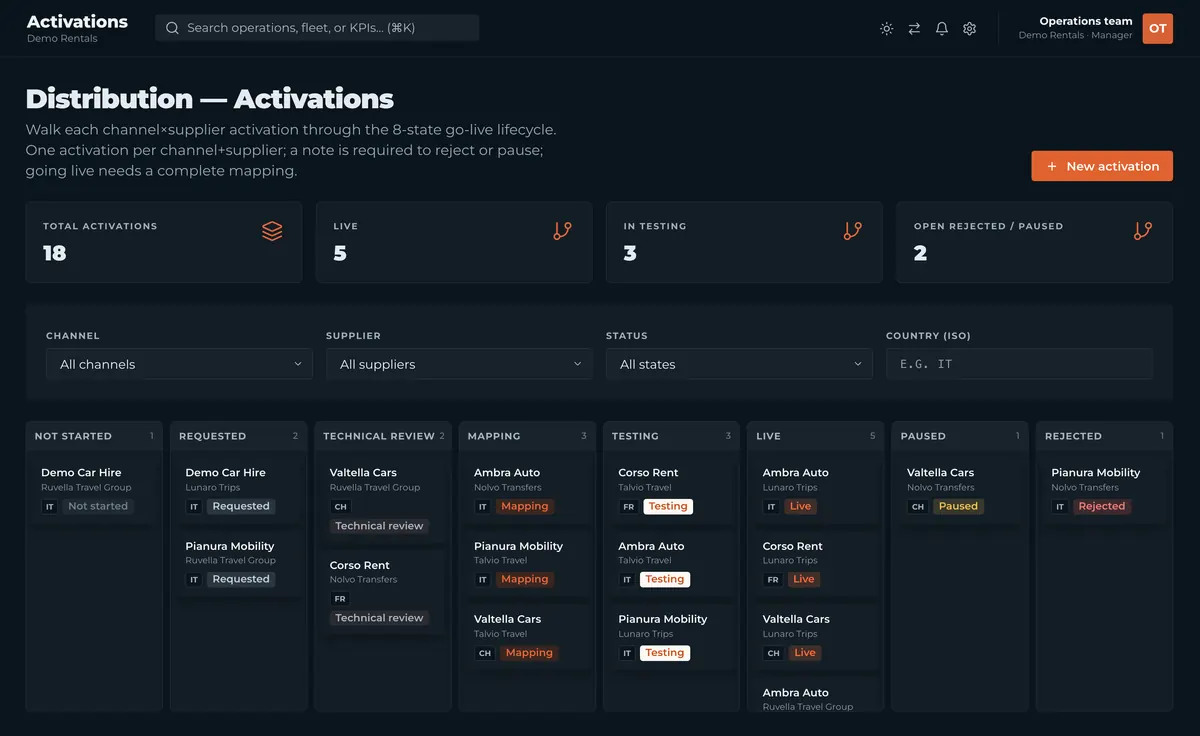Viewport: 1200px width, 736px height.
Task: Open Pianura Mobility card in Testing column
Action: coord(671,636)
